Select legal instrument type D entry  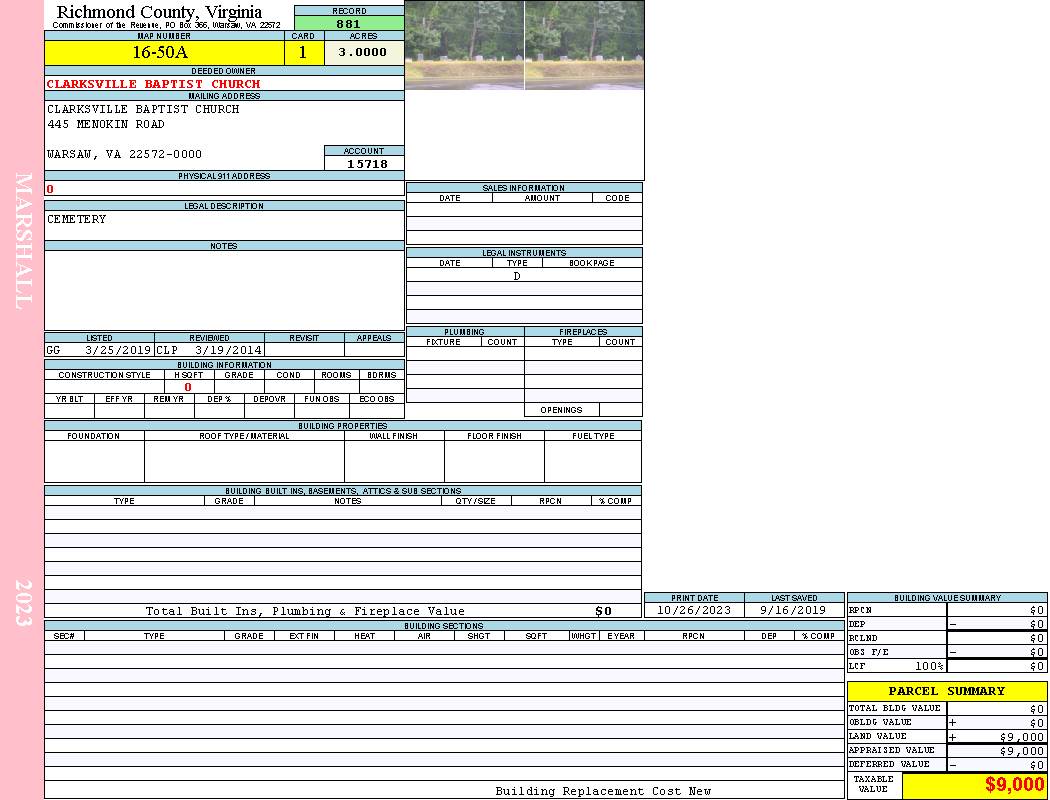click(517, 276)
